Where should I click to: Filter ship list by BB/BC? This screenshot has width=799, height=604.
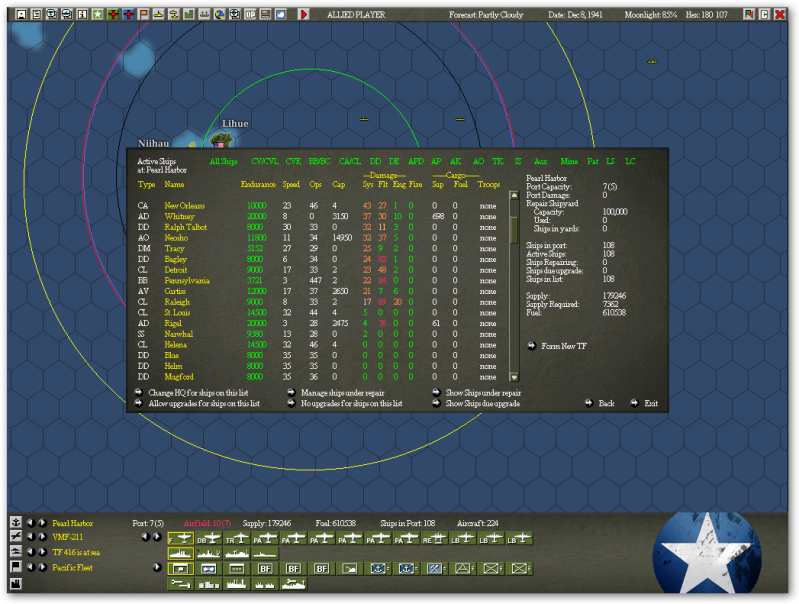pos(319,162)
